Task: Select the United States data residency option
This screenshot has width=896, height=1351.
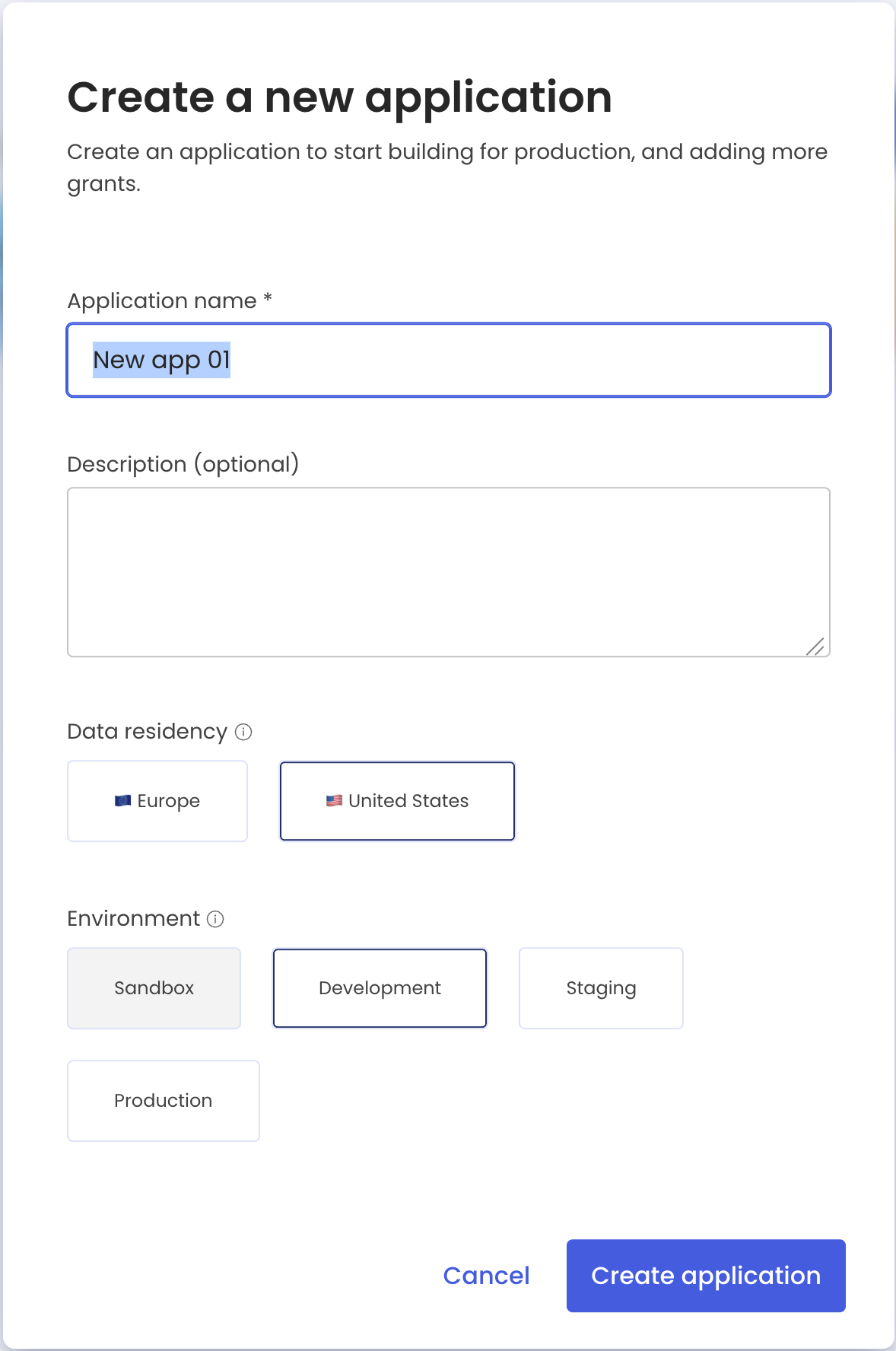Action: coord(397,800)
